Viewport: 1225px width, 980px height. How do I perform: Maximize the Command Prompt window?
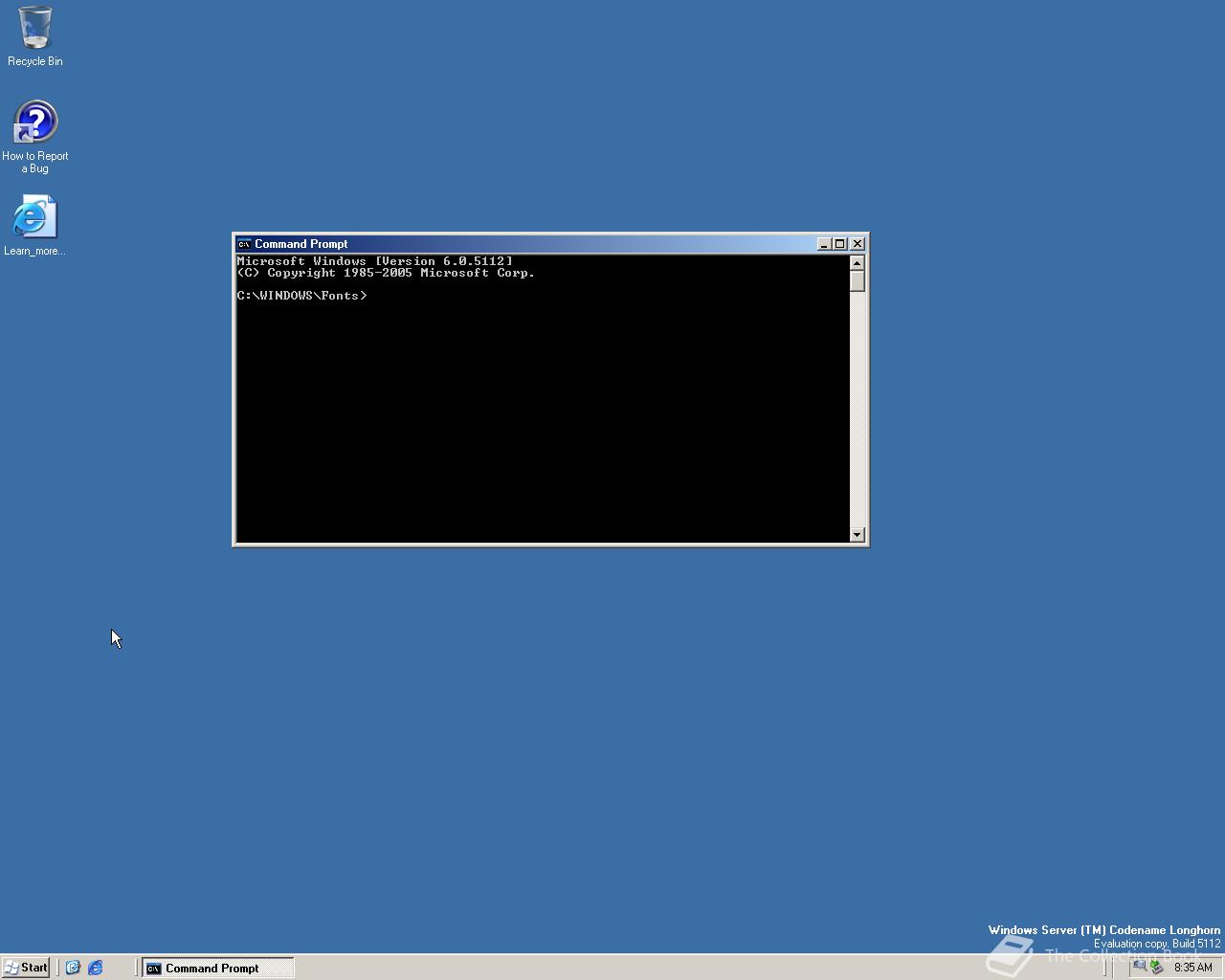840,244
